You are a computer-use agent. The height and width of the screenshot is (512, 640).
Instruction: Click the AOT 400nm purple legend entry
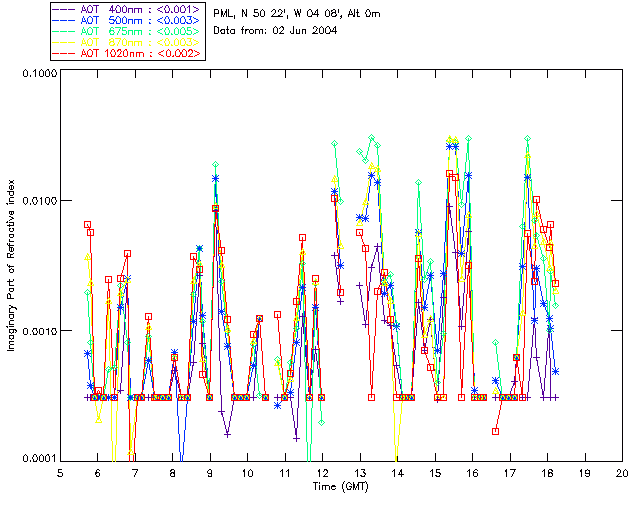(x=128, y=9)
